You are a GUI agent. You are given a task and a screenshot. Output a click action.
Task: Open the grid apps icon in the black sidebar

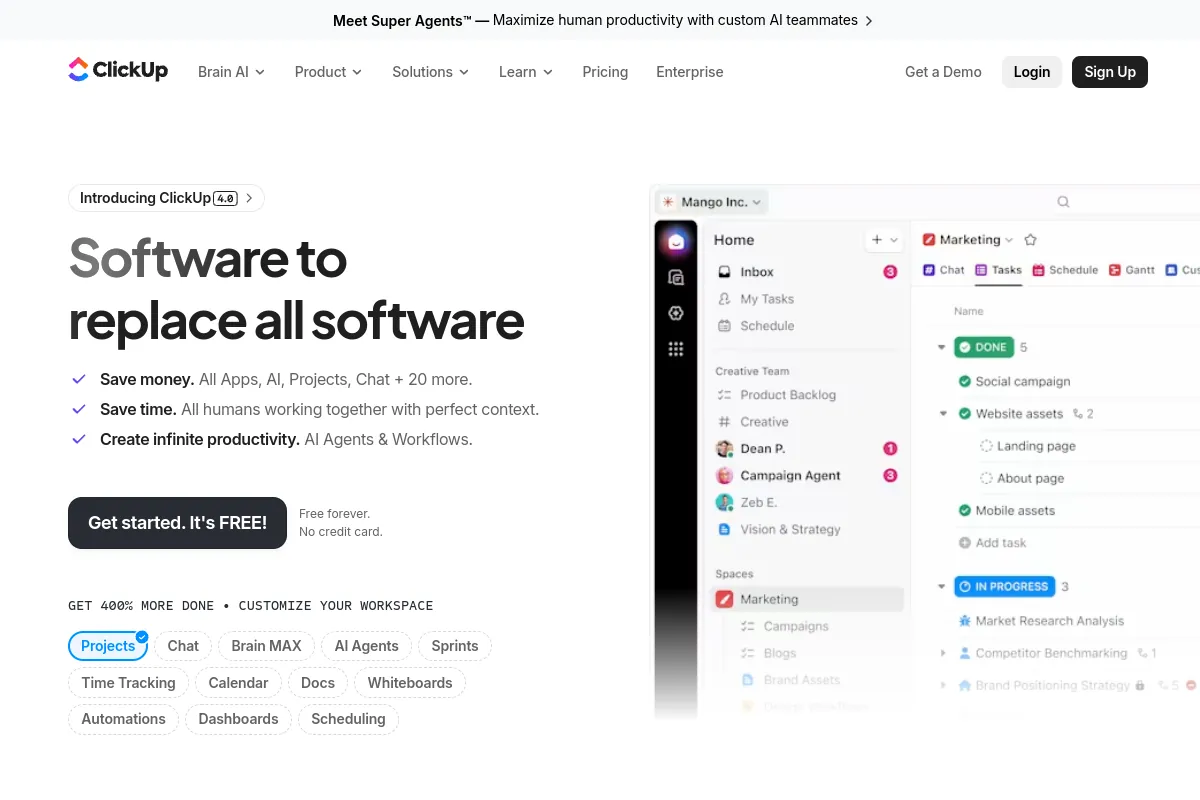click(676, 349)
